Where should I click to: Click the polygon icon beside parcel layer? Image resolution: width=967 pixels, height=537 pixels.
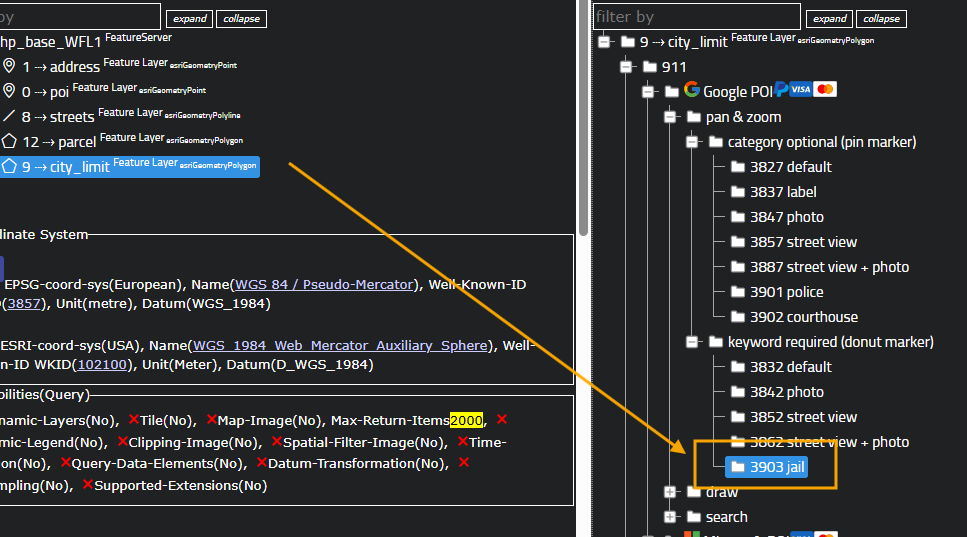coord(9,141)
